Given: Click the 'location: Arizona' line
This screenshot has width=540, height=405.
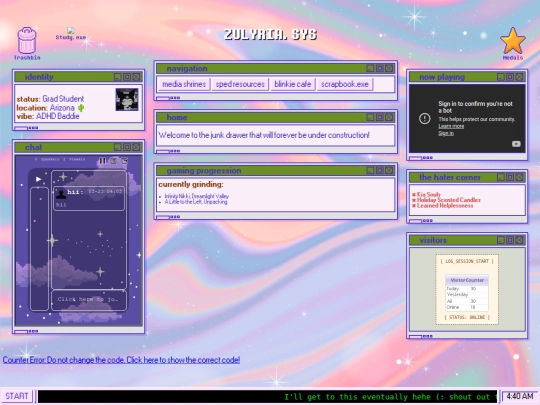Looking at the screenshot, I should point(50,108).
